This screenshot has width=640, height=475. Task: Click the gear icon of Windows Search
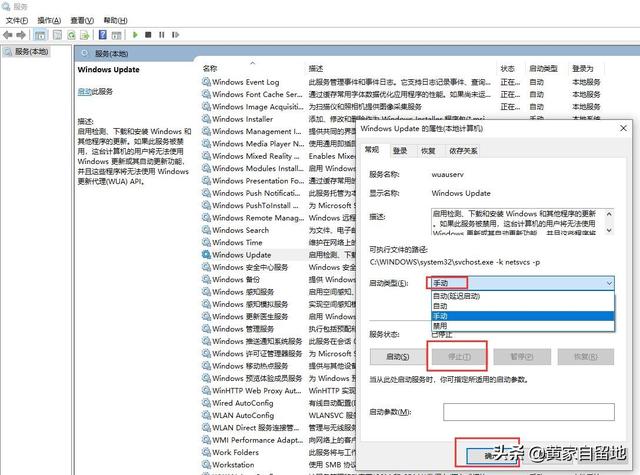206,230
